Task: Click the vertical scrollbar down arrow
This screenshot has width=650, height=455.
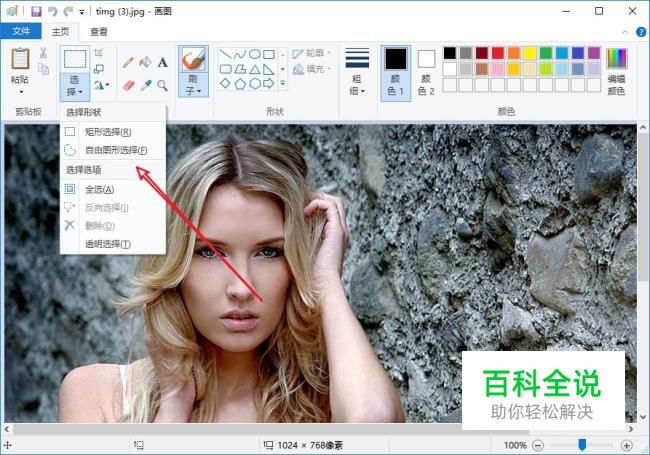Action: tap(643, 417)
